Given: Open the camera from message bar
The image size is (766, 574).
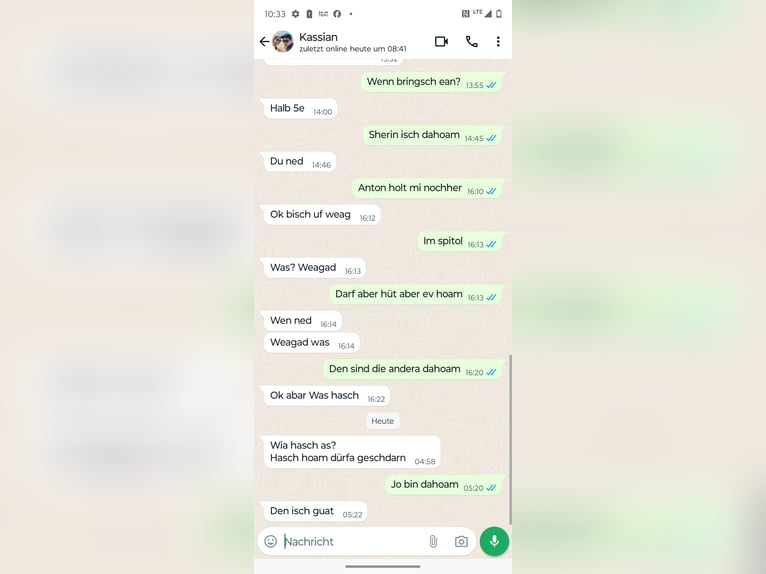Looking at the screenshot, I should [x=461, y=541].
